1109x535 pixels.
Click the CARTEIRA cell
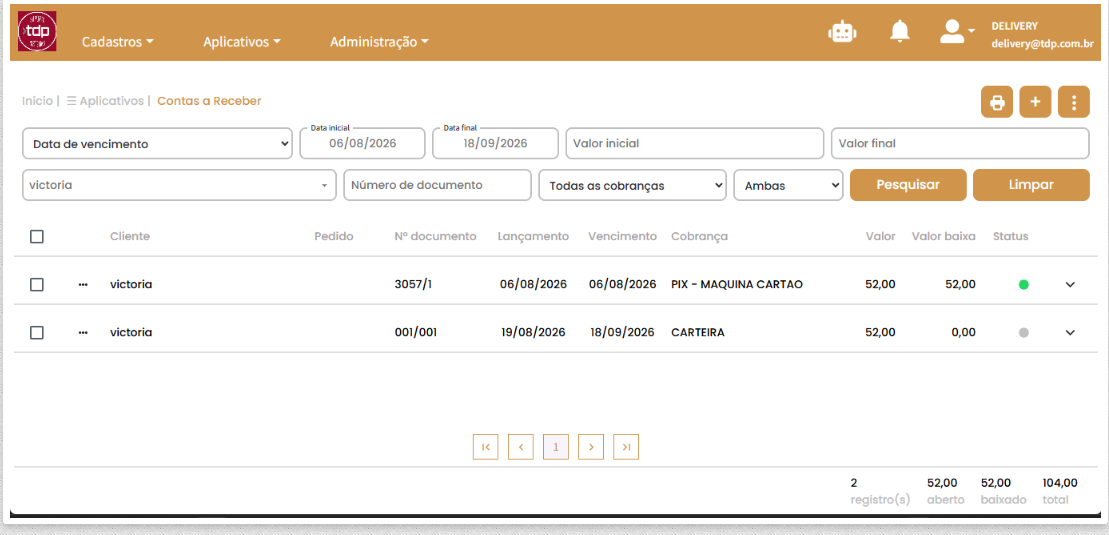coord(698,333)
